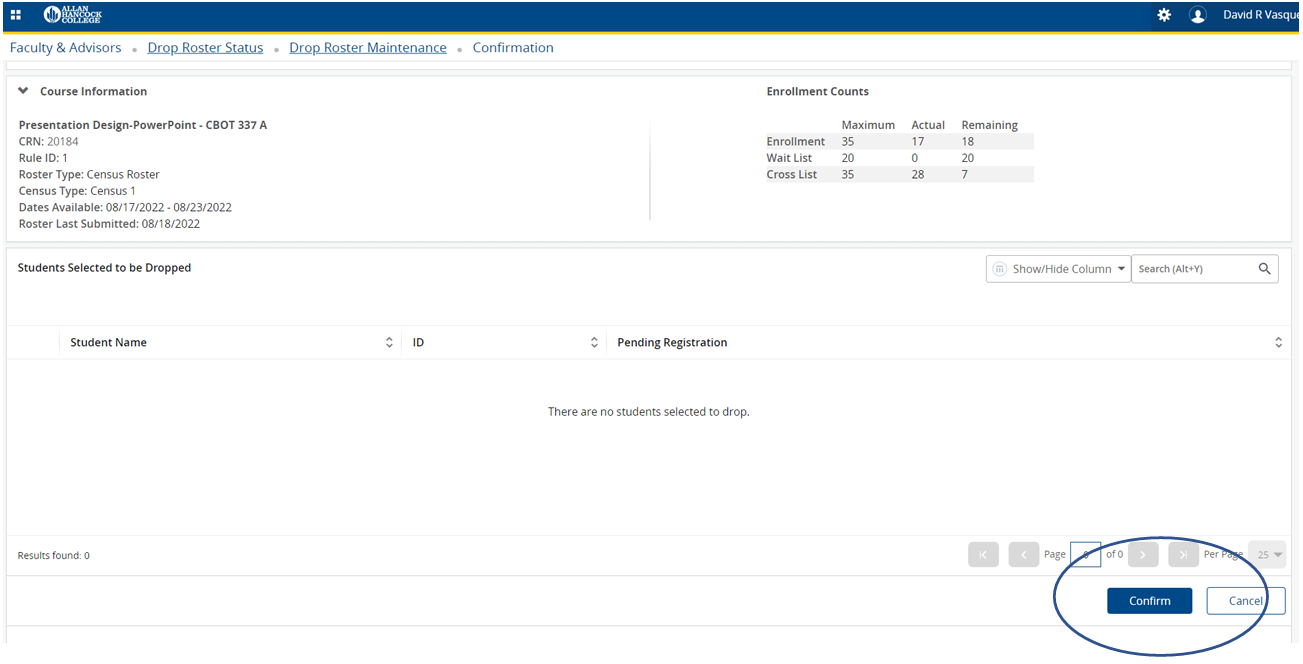Go to first page of results
1303x664 pixels.
pyautogui.click(x=983, y=555)
